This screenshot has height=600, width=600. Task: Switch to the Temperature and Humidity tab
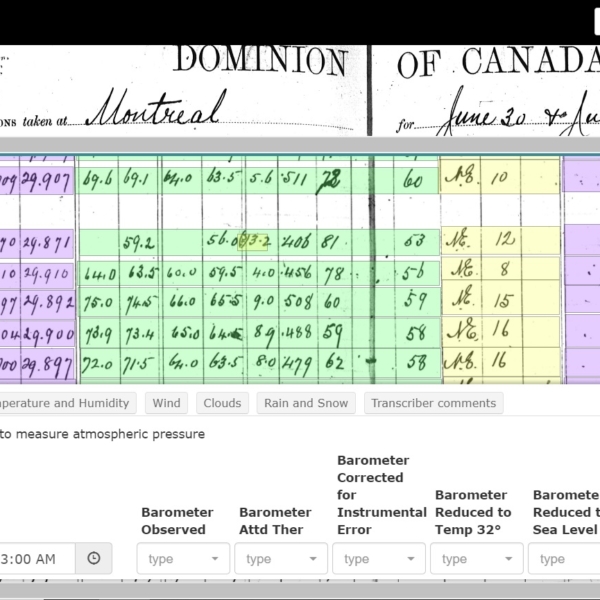coord(65,403)
